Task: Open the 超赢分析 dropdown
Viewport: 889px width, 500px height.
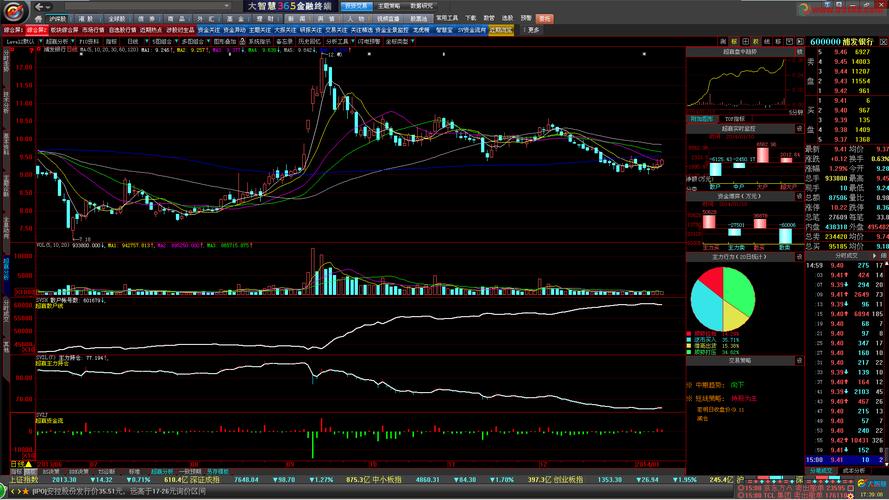Action: pyautogui.click(x=73, y=41)
